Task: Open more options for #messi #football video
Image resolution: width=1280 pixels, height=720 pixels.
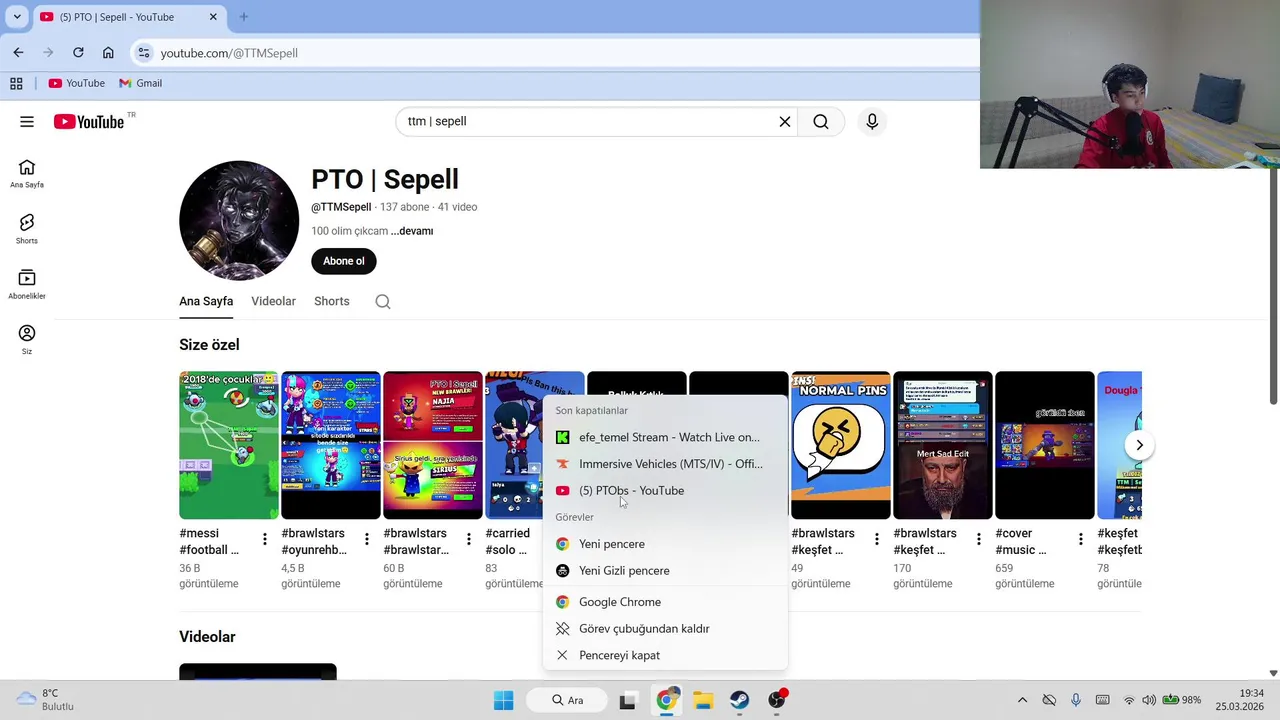Action: (265, 540)
